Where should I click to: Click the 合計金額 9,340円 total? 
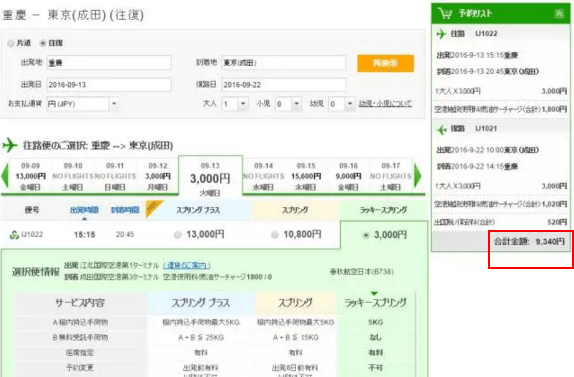[x=529, y=242]
